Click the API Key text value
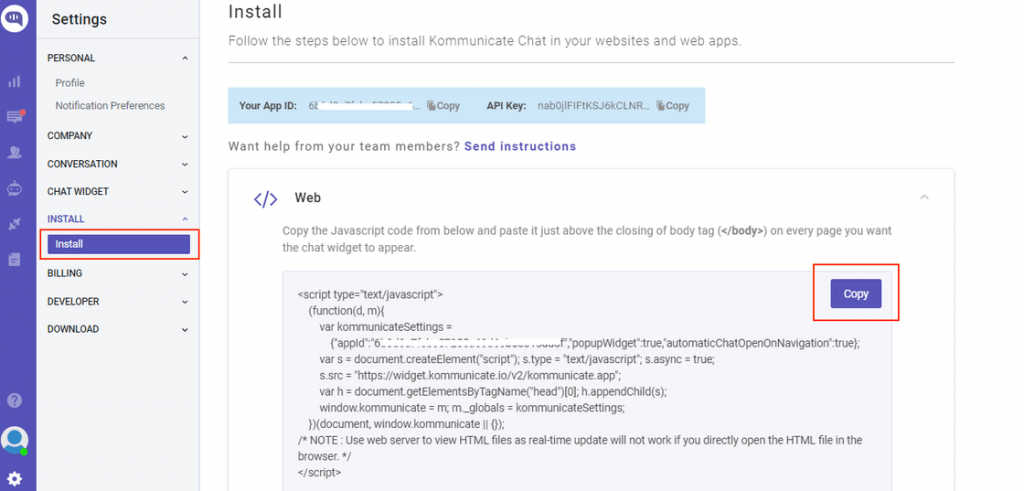The width and height of the screenshot is (1024, 491). tap(594, 106)
